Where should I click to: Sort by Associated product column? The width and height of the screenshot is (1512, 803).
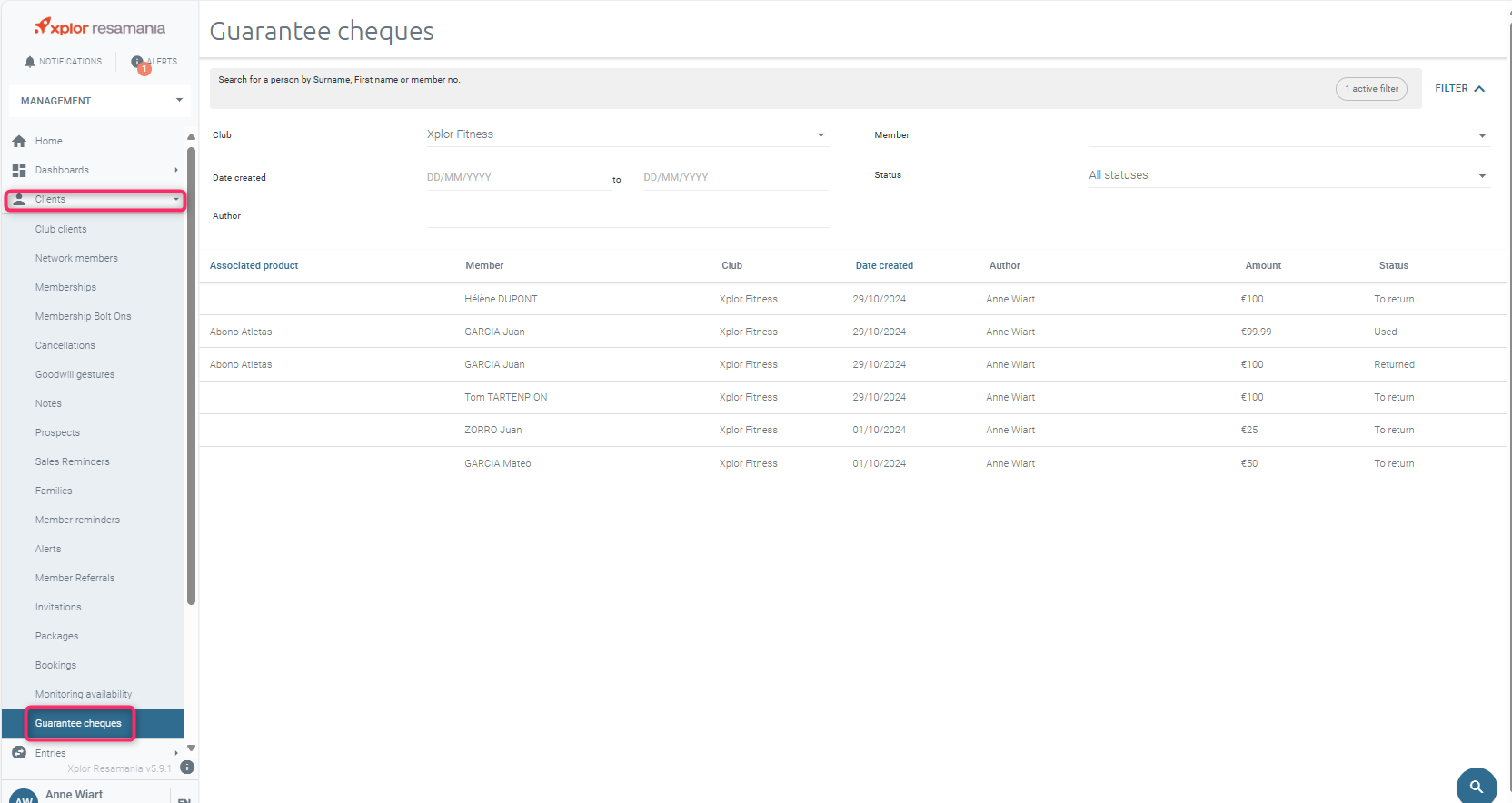(254, 265)
